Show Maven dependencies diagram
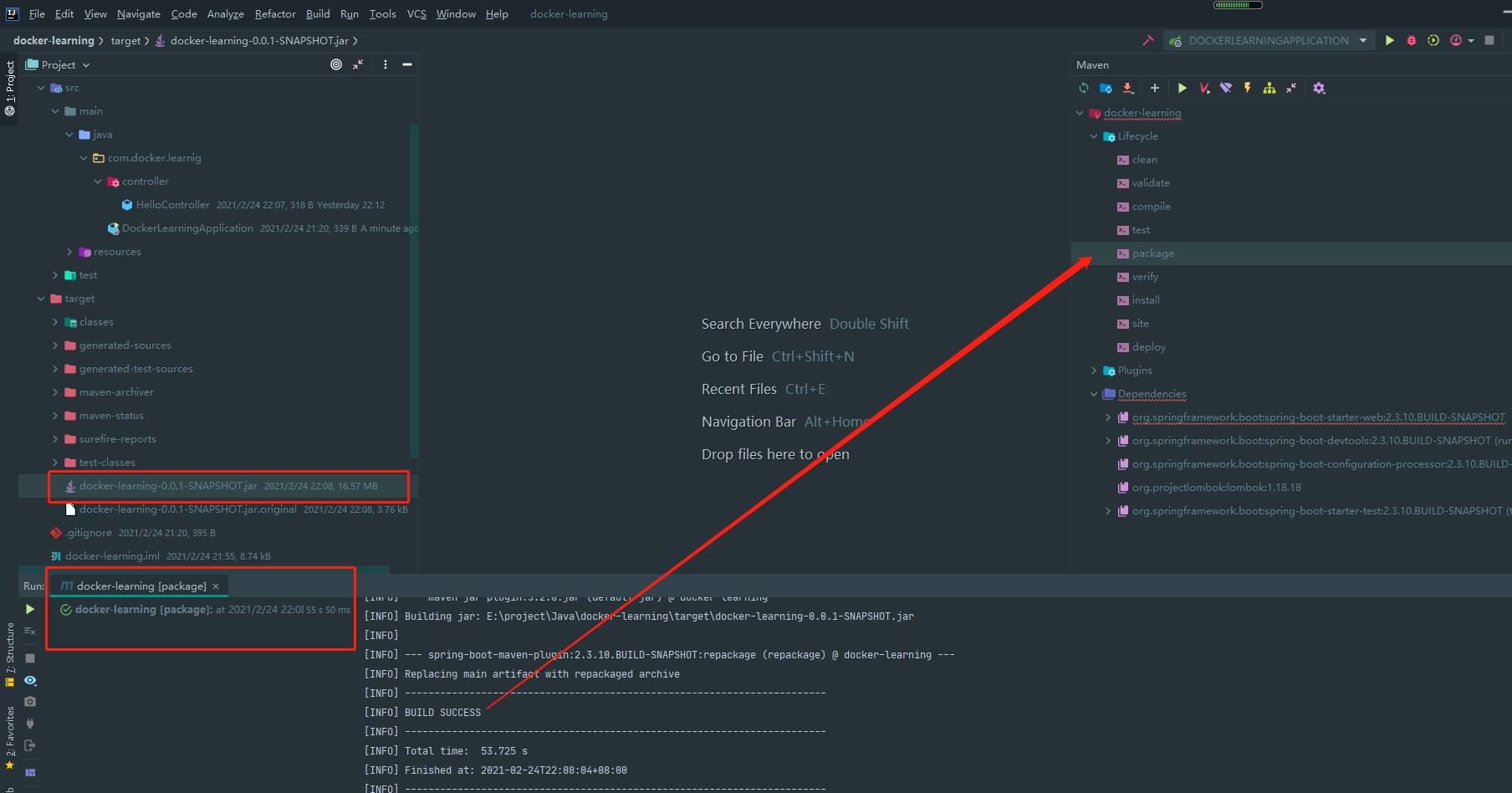The height and width of the screenshot is (793, 1512). tap(1269, 88)
